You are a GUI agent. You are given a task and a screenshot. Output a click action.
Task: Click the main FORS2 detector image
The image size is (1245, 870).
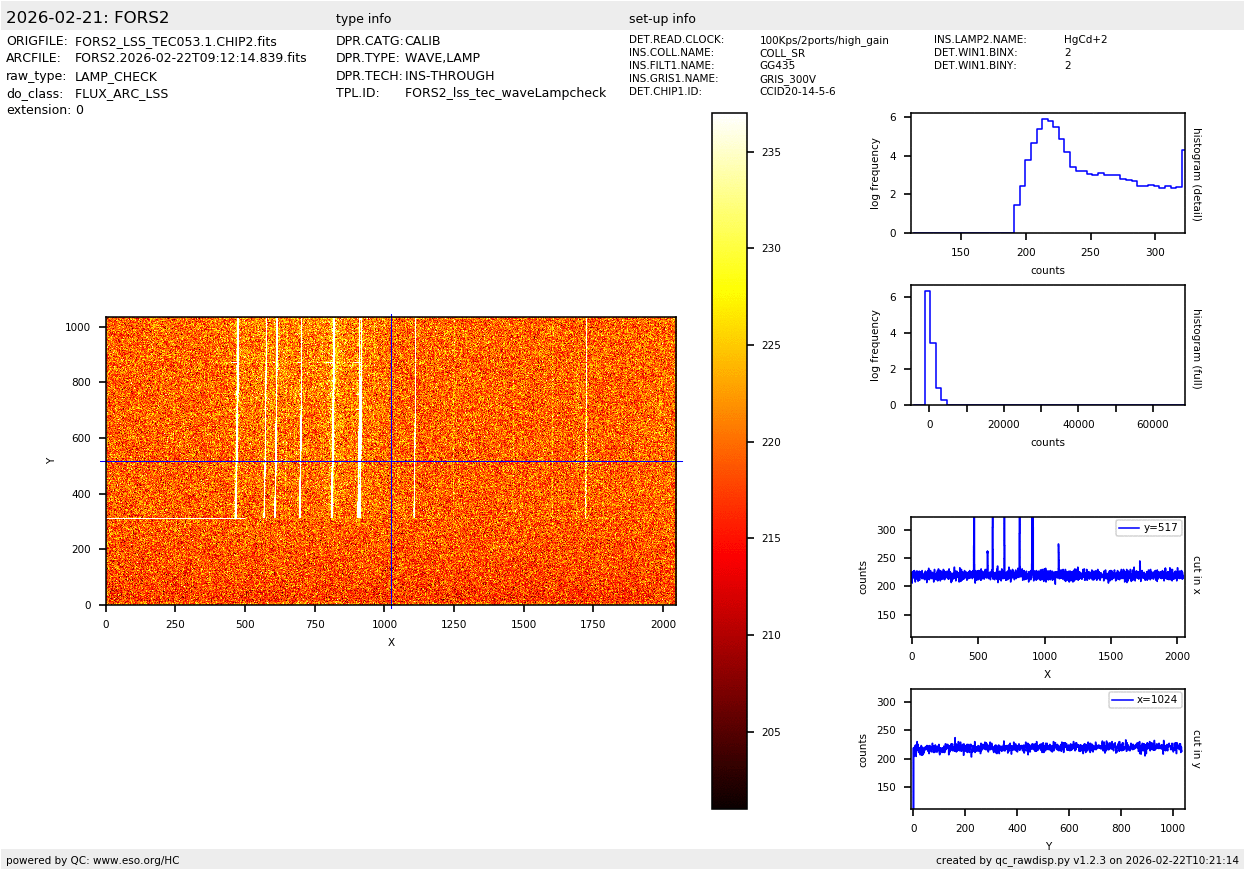pyautogui.click(x=390, y=461)
